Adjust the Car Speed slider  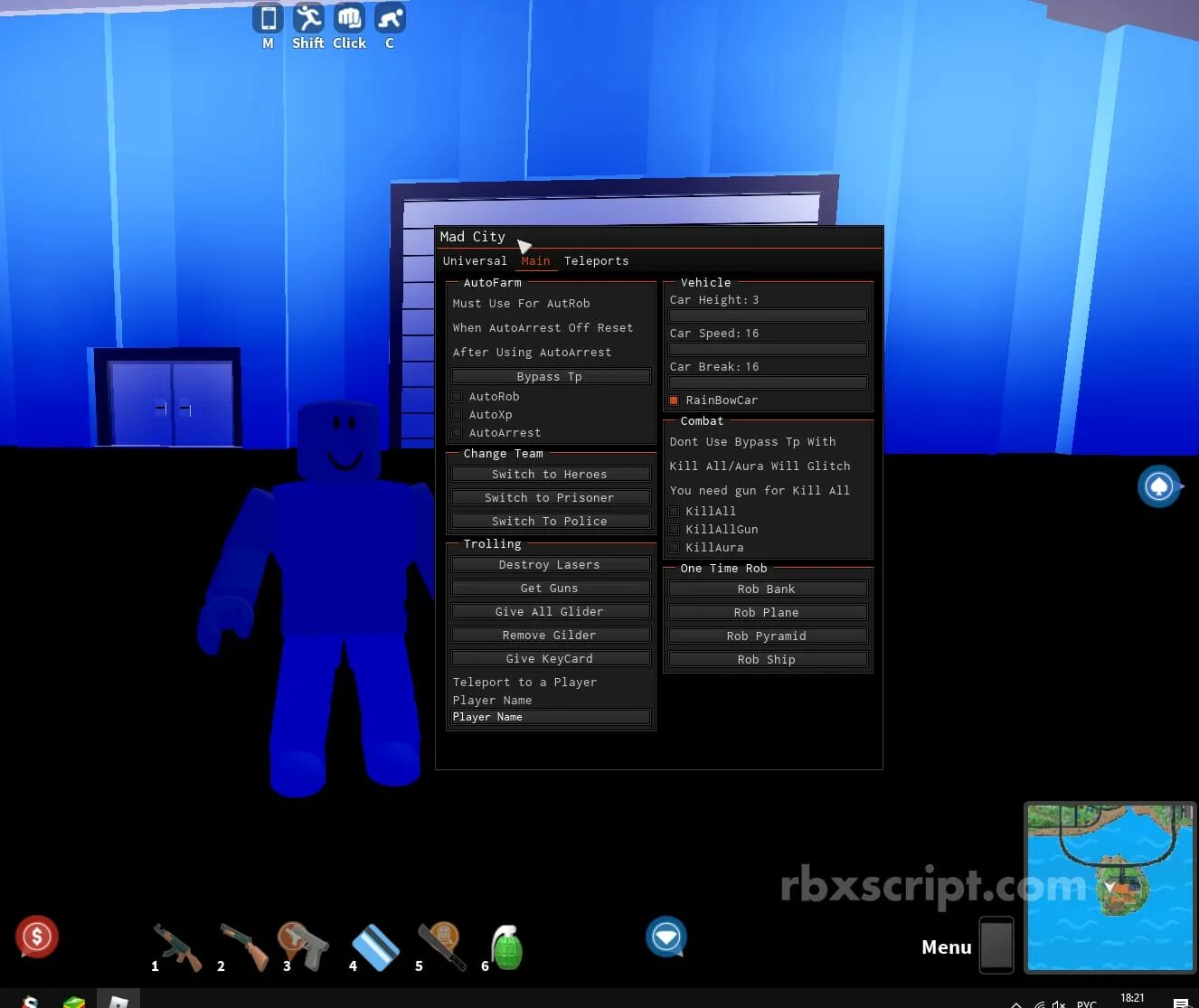(768, 349)
